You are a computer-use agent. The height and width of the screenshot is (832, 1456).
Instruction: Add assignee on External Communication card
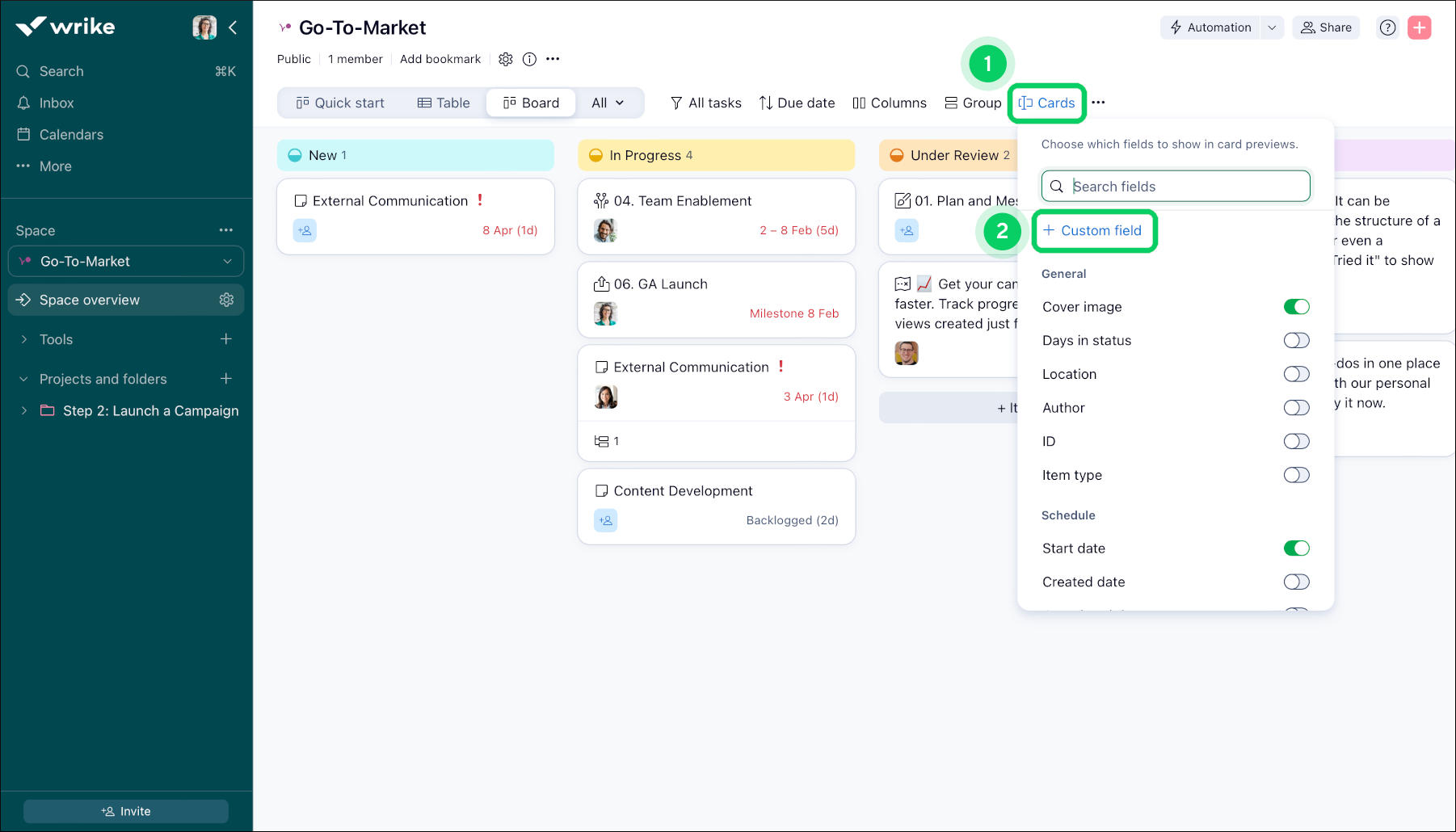coord(305,230)
